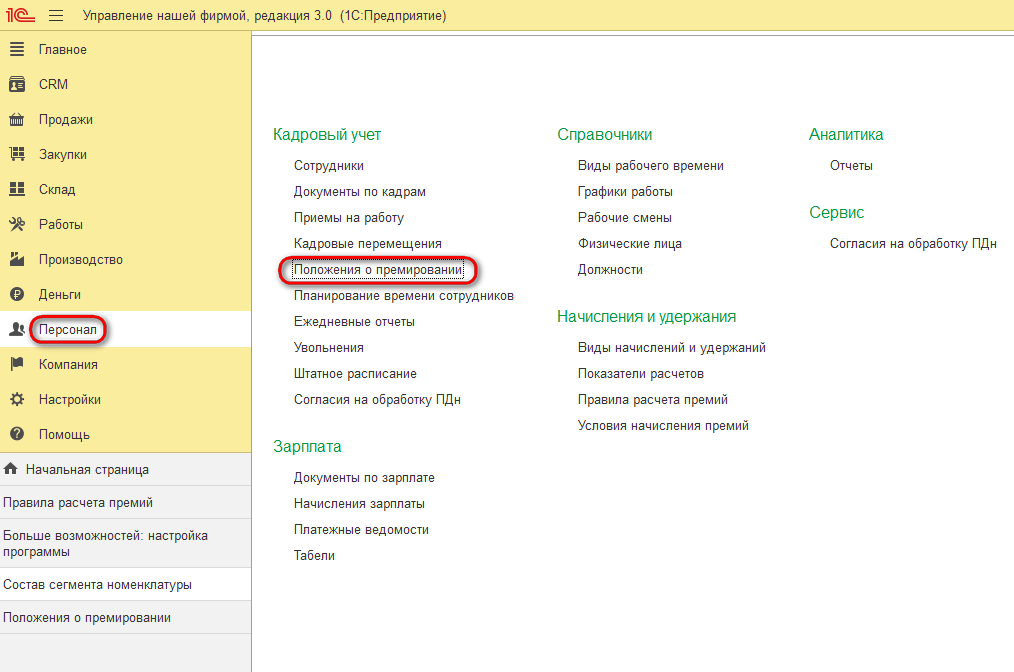Open Рабочие смены

click(x=624, y=218)
